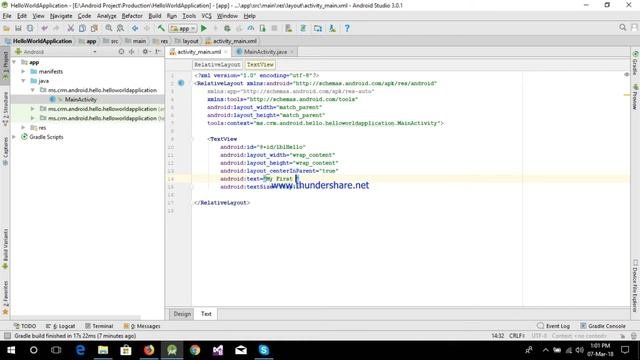Open the File menu

coord(7,16)
